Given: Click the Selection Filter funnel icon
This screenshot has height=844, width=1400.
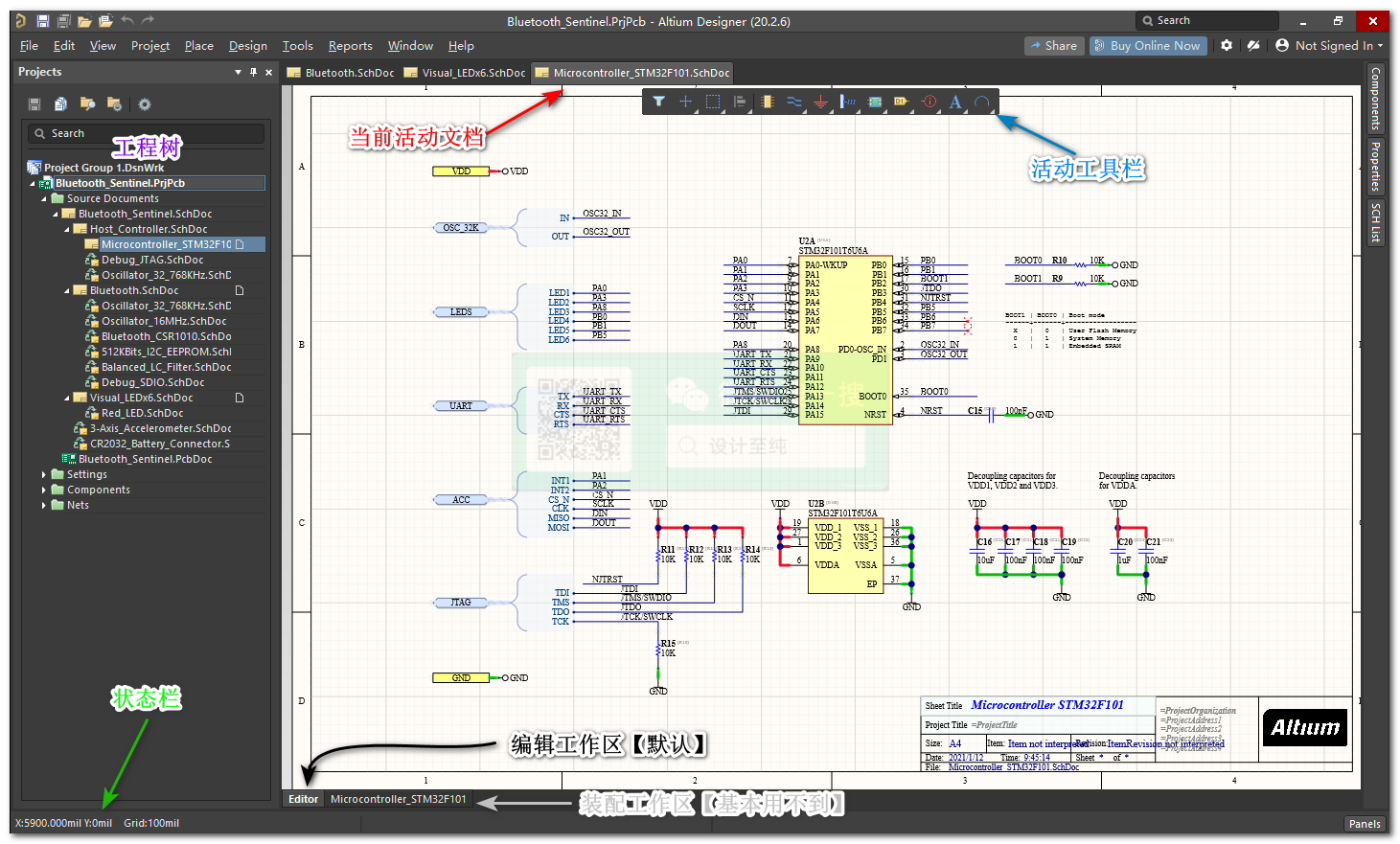Looking at the screenshot, I should click(x=659, y=102).
